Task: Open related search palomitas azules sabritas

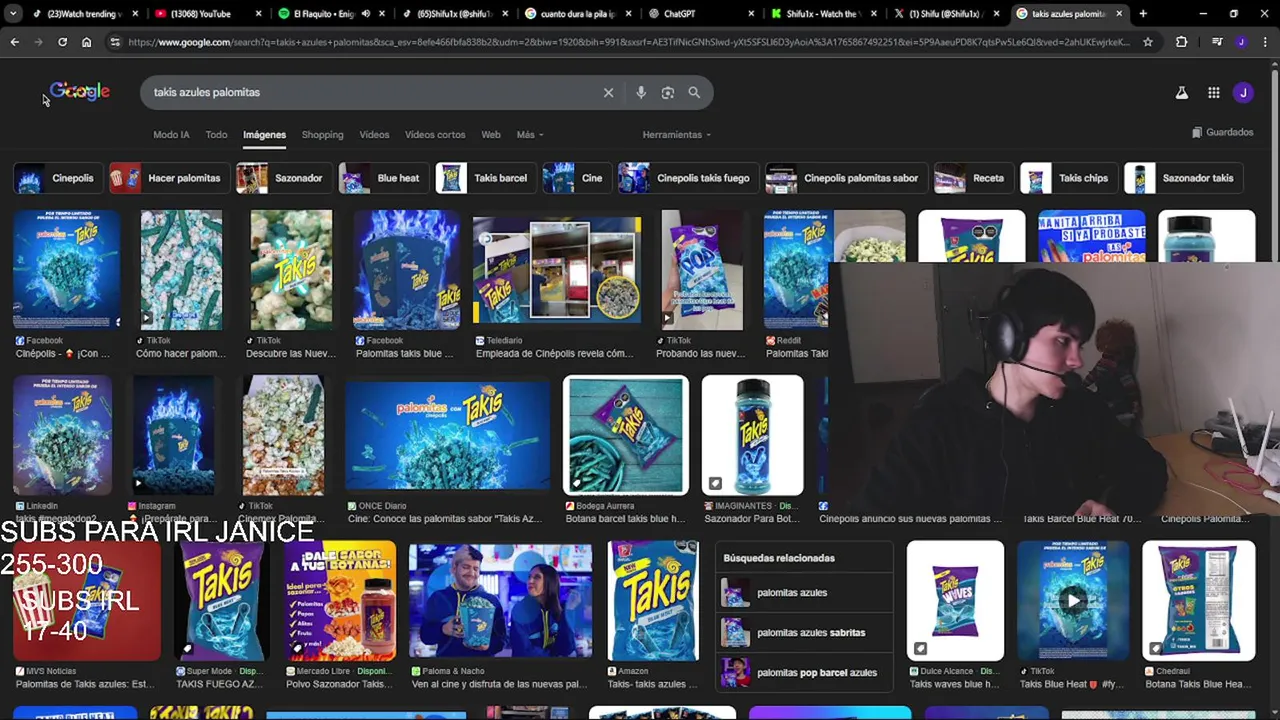Action: [x=804, y=632]
